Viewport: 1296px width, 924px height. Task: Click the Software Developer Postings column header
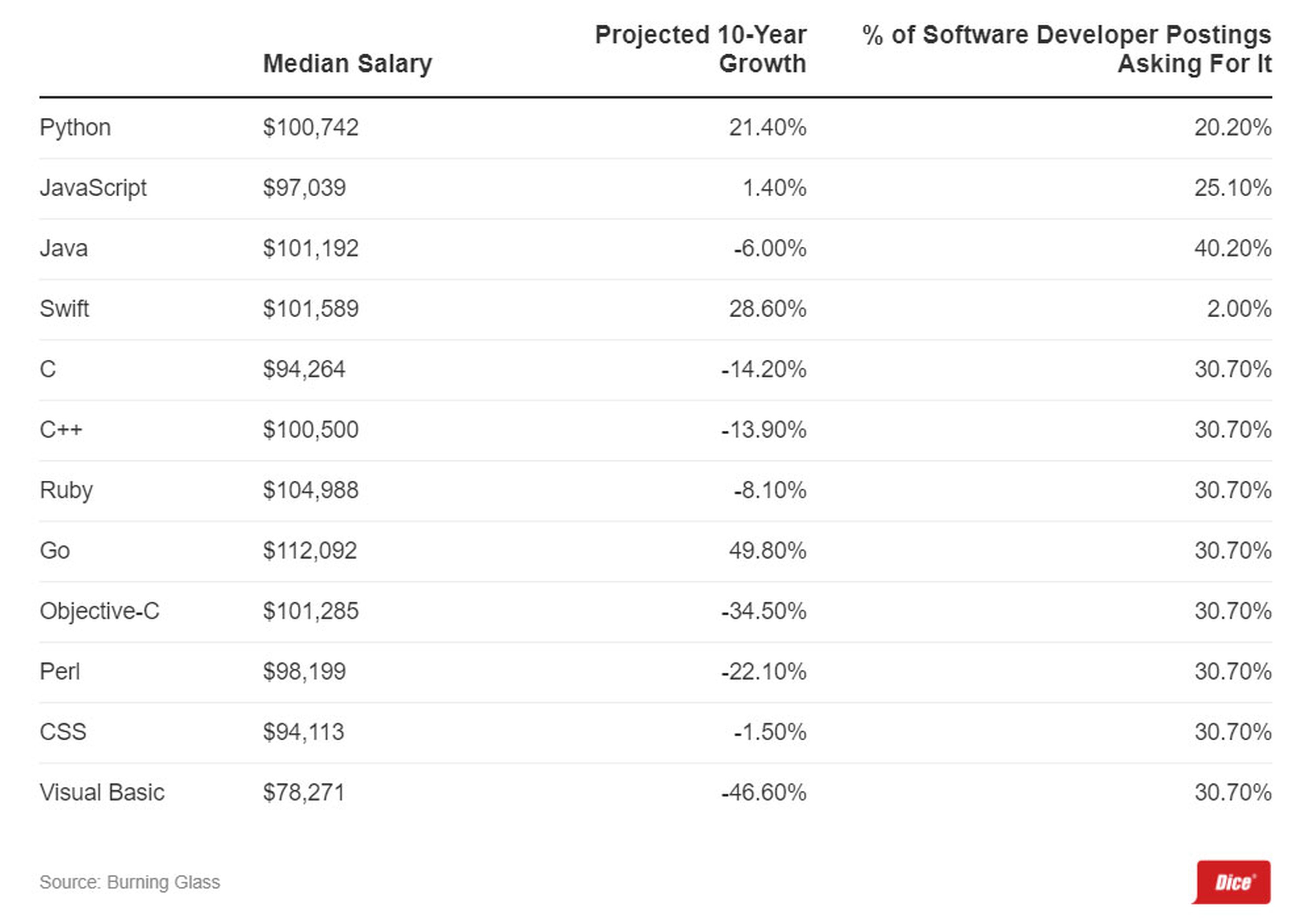pyautogui.click(x=1067, y=49)
